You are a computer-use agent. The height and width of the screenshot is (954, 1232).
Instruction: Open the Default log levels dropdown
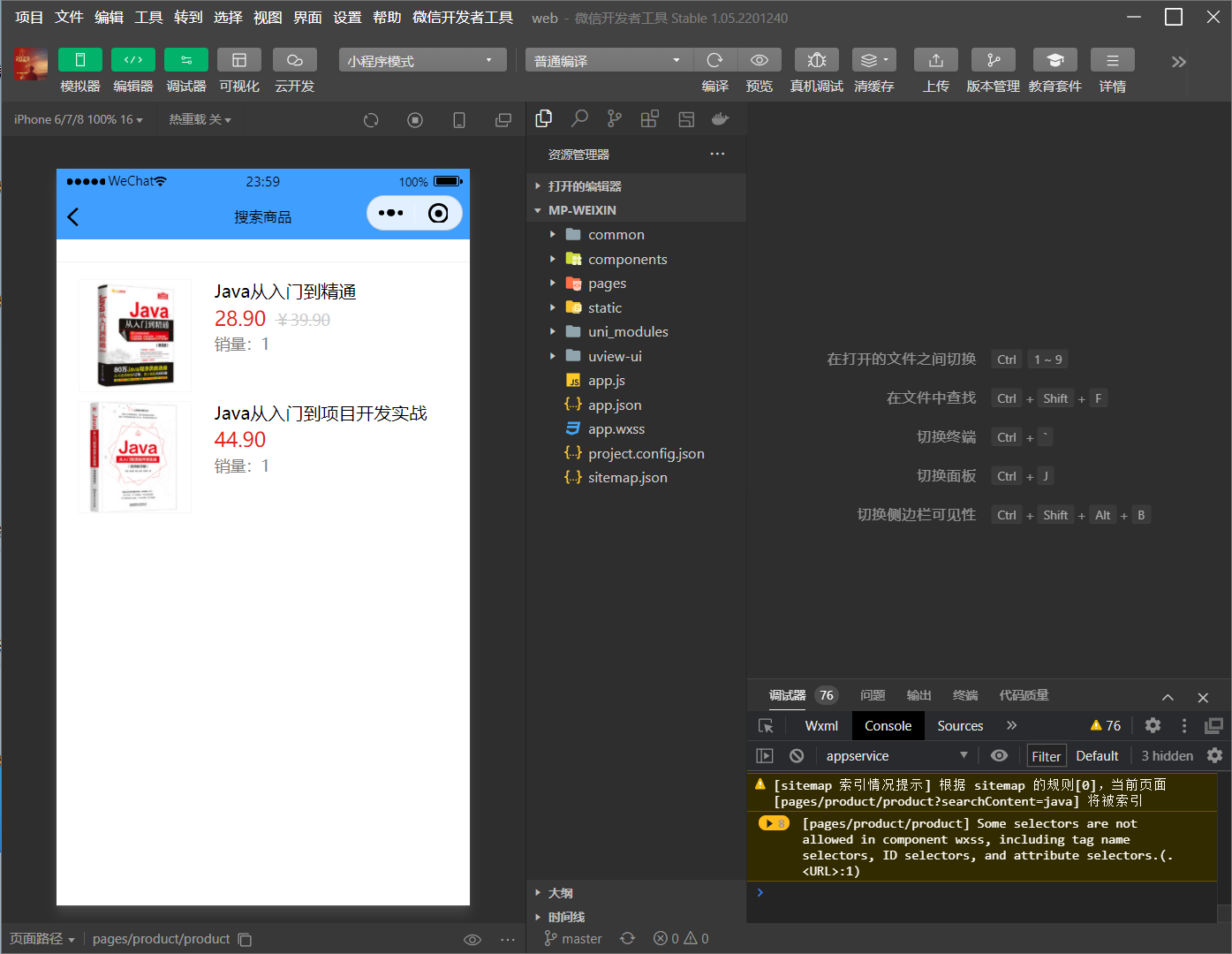[x=1097, y=755]
